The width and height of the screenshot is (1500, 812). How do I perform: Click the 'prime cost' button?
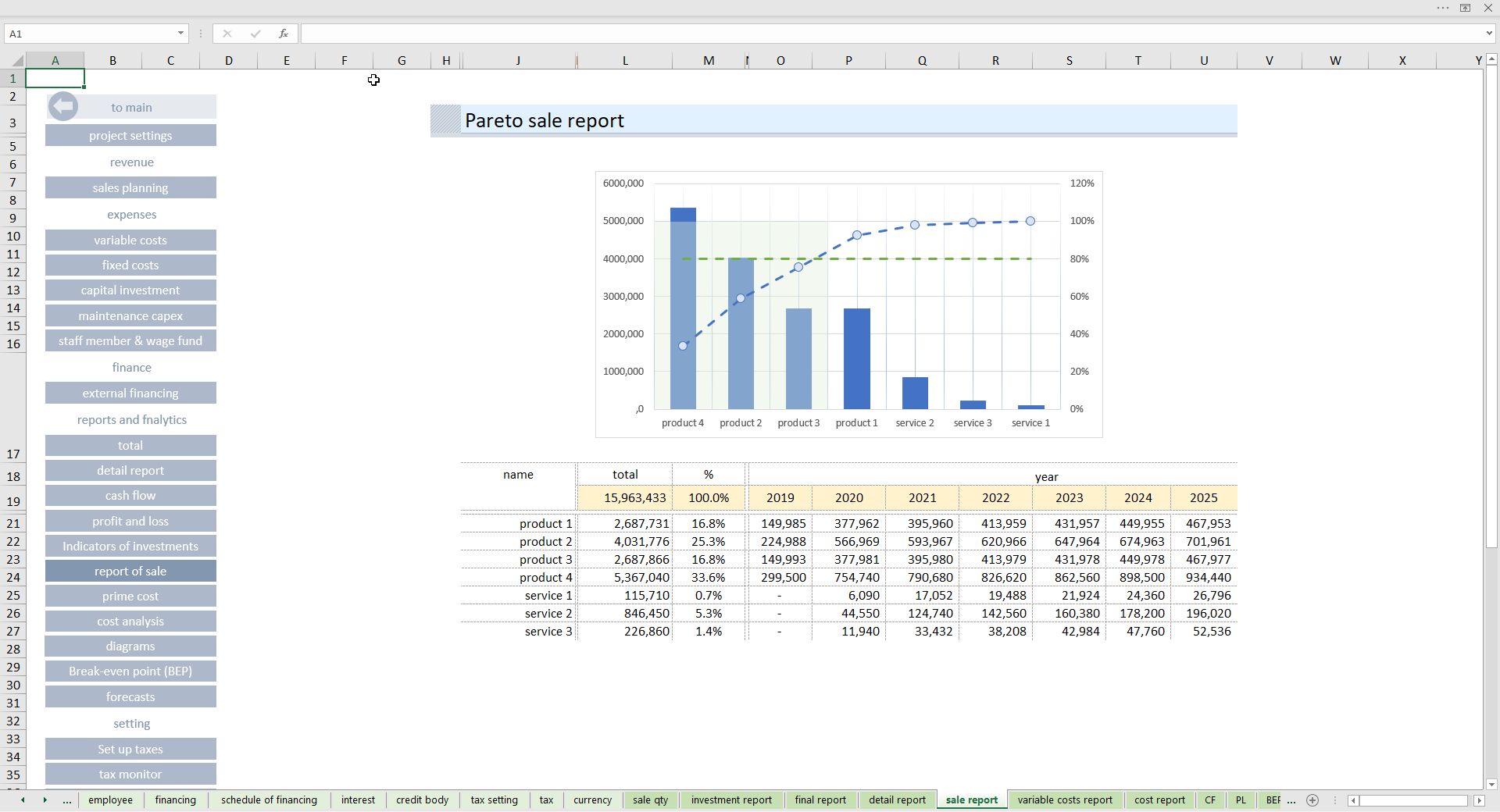pos(130,596)
